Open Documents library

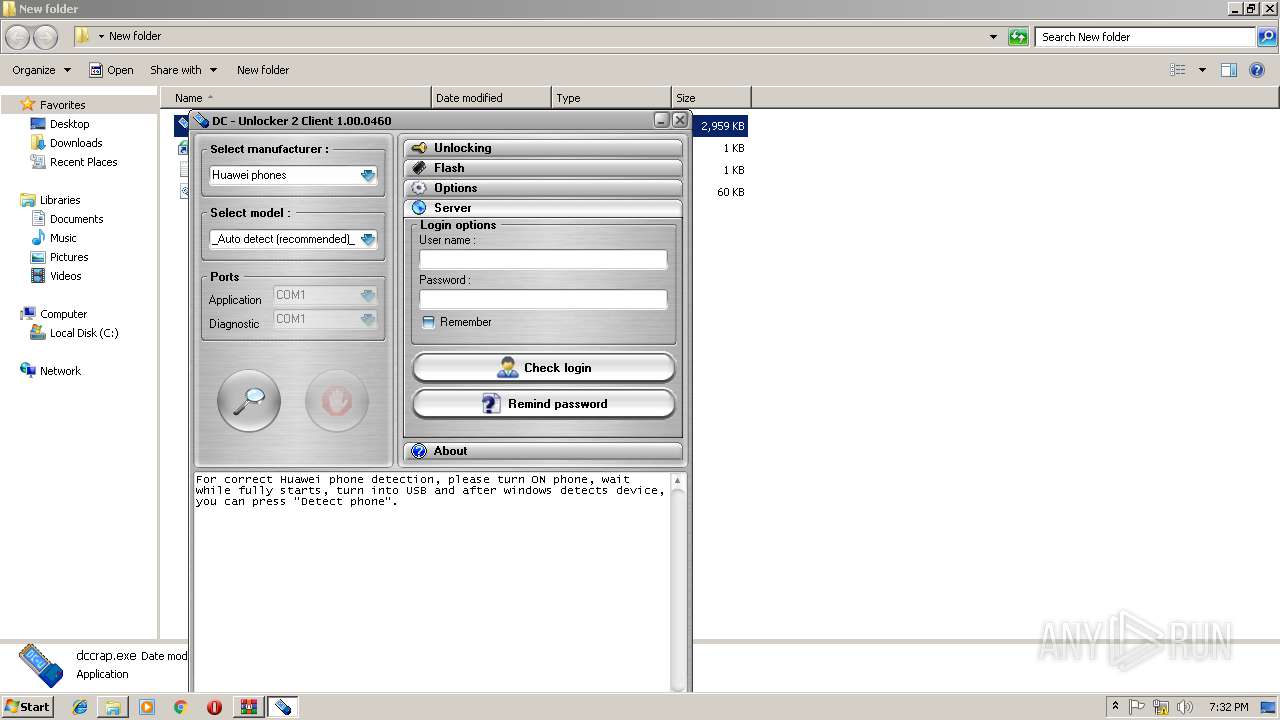click(x=76, y=219)
